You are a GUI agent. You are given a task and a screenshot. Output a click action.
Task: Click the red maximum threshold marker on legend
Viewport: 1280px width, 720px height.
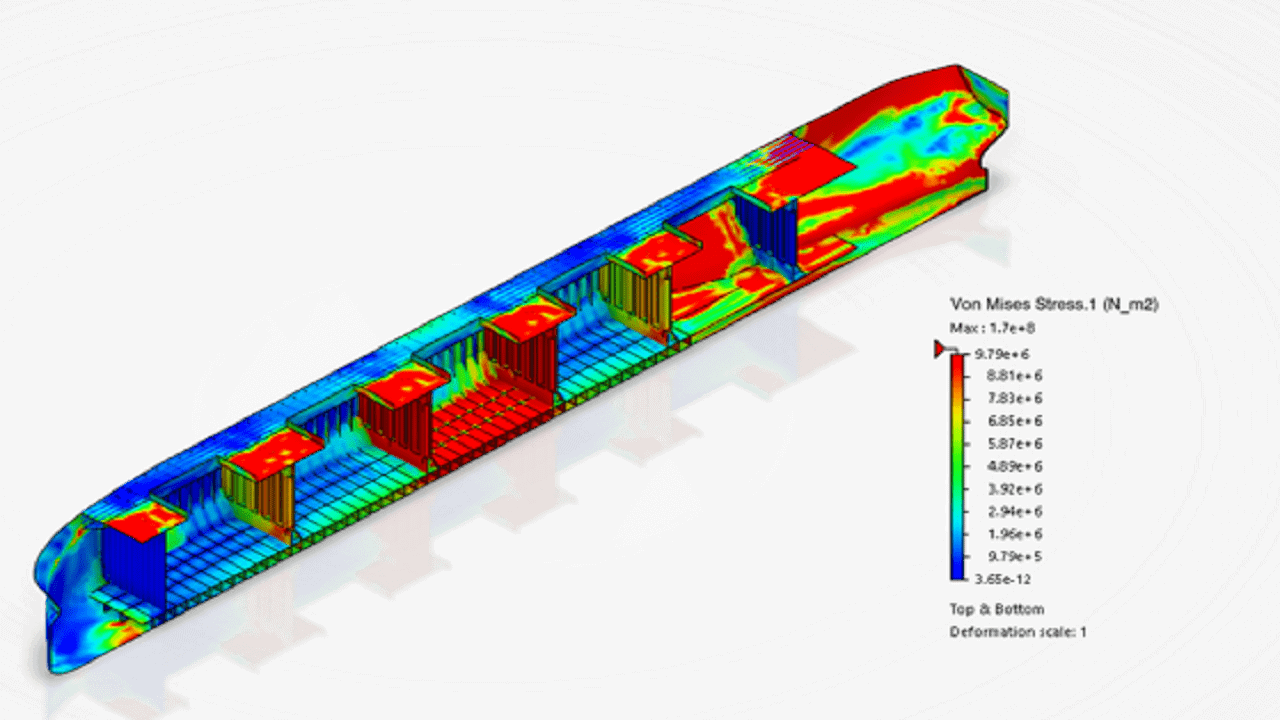[940, 348]
